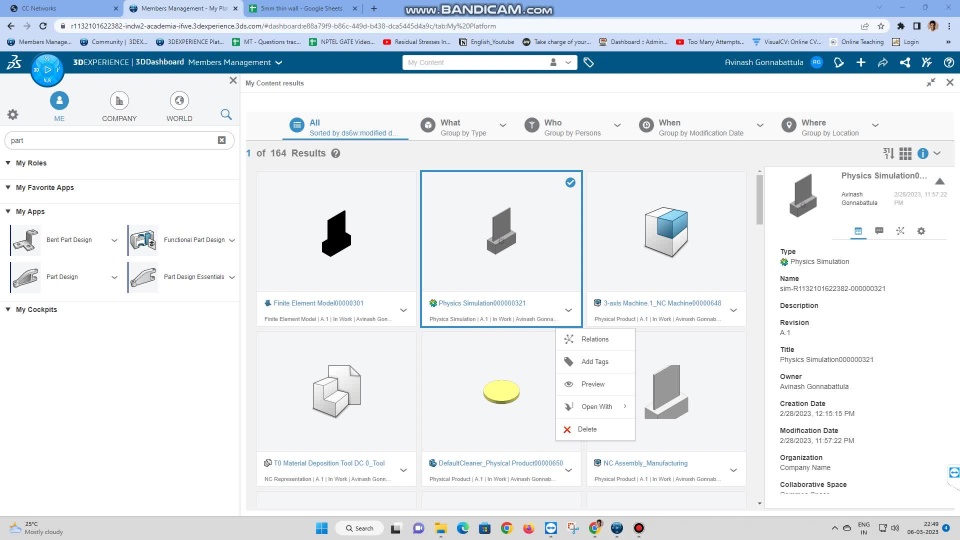Choose Relations in context menu
Viewport: 960px width, 540px height.
[595, 339]
